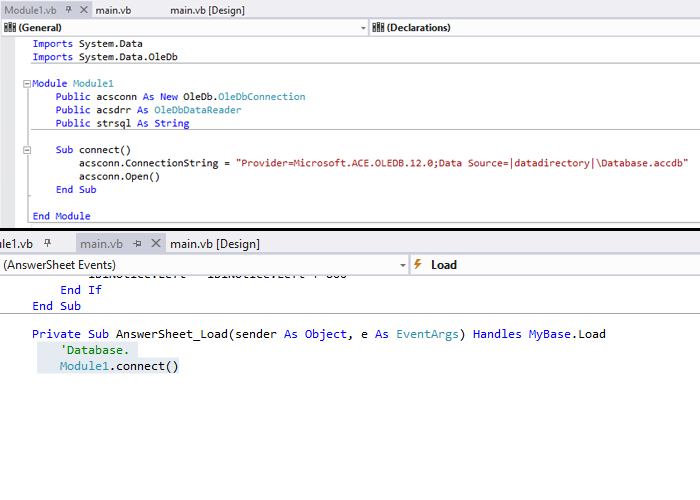Click 'Module1.connect()' call
The width and height of the screenshot is (700, 500).
click(119, 367)
